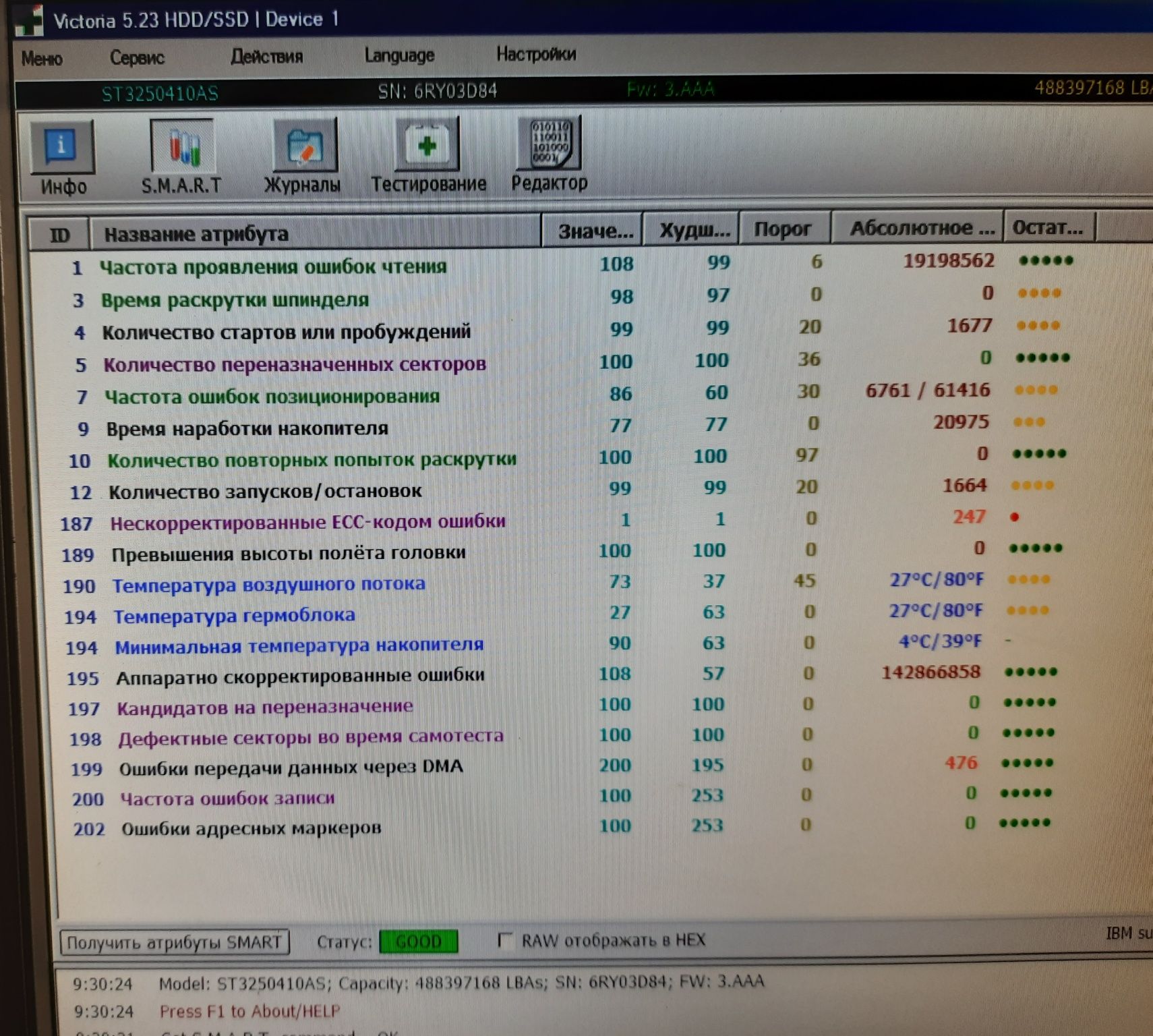Open the Действия menu
This screenshot has height=1036, width=1153.
[266, 56]
